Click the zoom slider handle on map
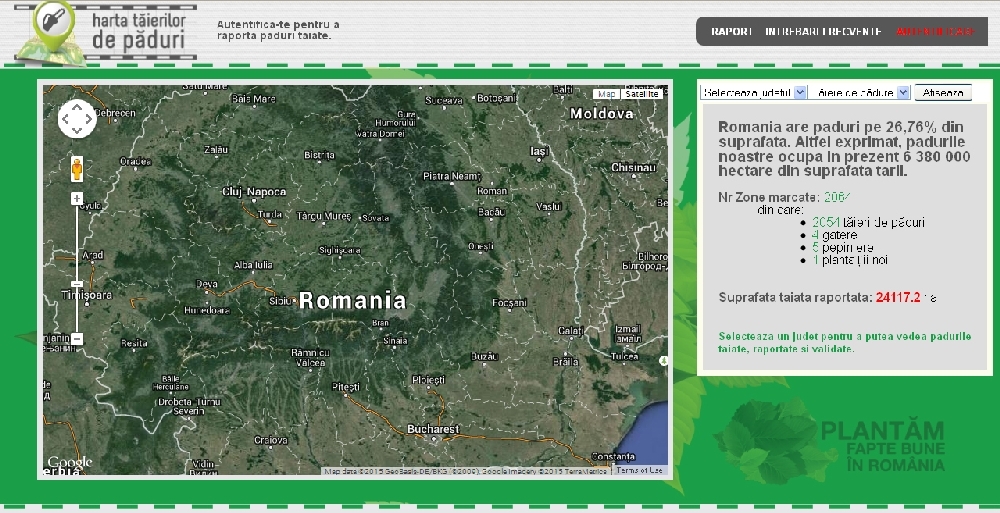Viewport: 1000px width, 513px height. (x=77, y=283)
